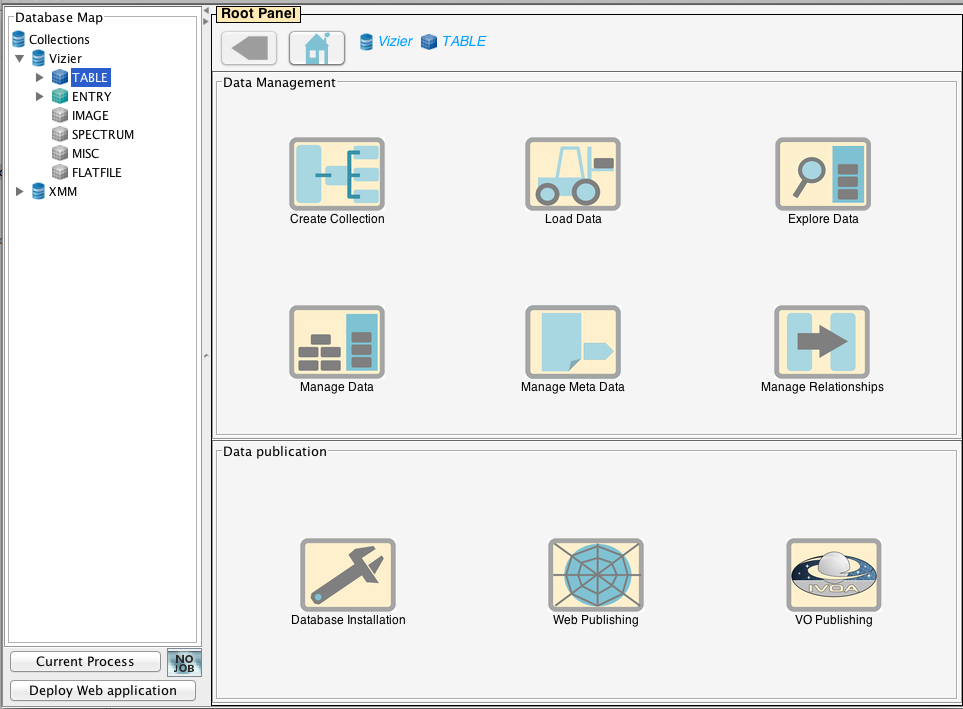Open the Database Installation wrench icon

[x=348, y=574]
